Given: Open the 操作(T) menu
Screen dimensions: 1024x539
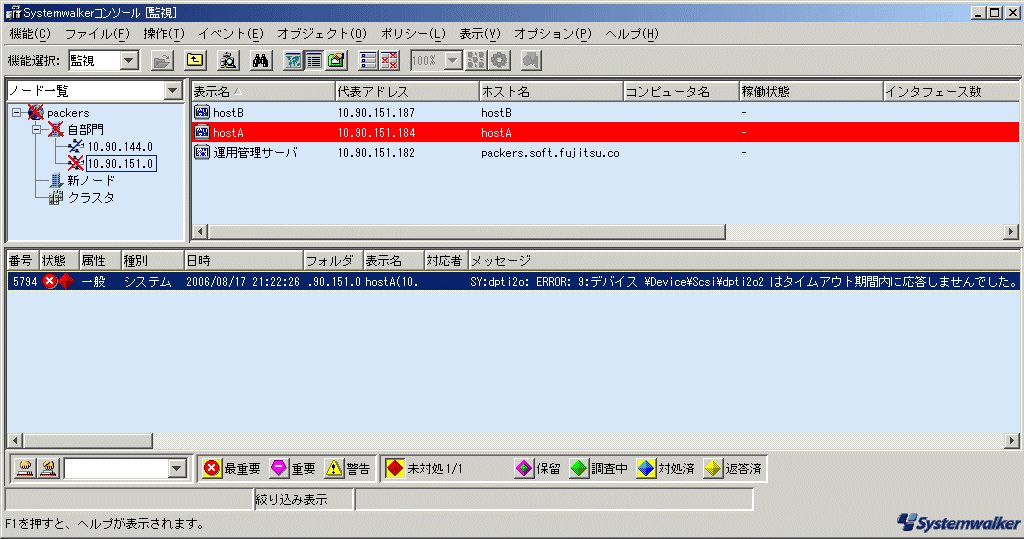Looking at the screenshot, I should pyautogui.click(x=164, y=34).
